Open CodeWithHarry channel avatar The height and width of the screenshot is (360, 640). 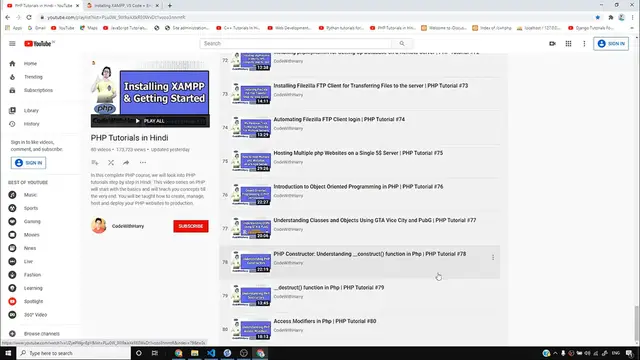(99, 226)
